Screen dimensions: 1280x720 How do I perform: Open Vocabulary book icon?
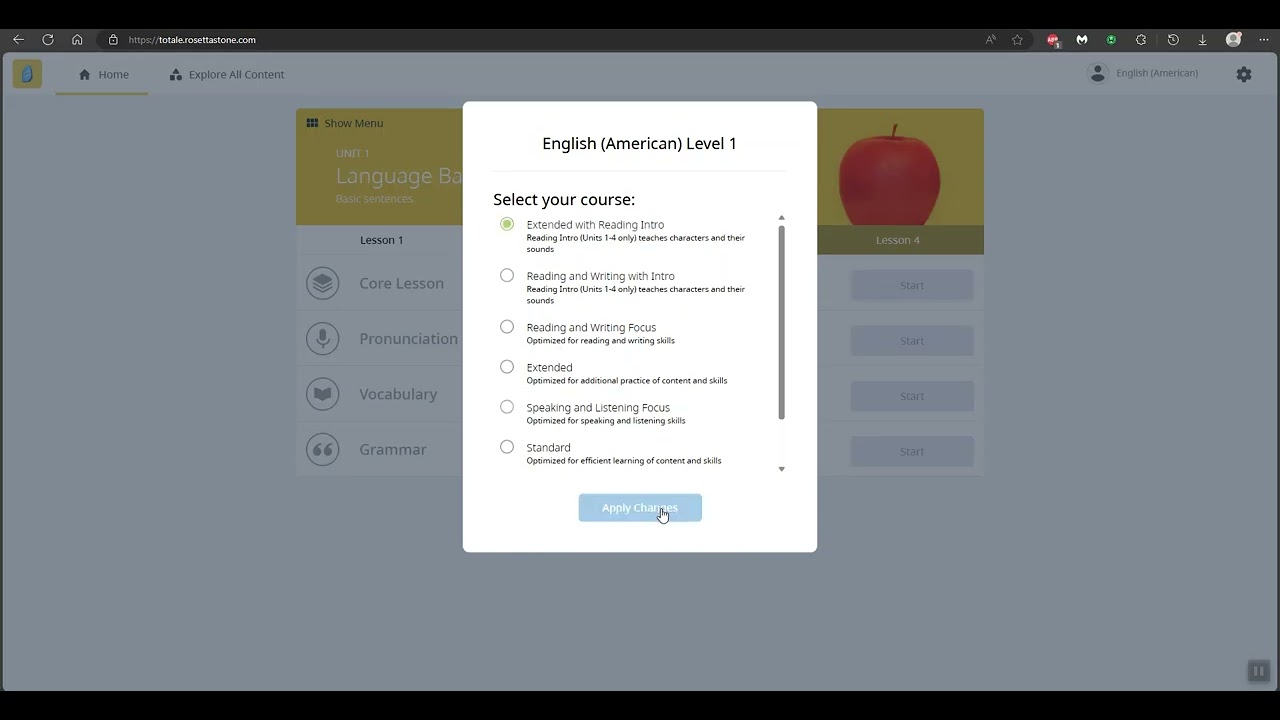click(x=322, y=394)
